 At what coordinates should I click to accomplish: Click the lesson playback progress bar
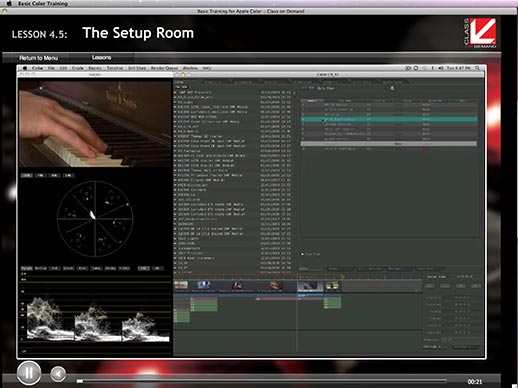(x=262, y=381)
